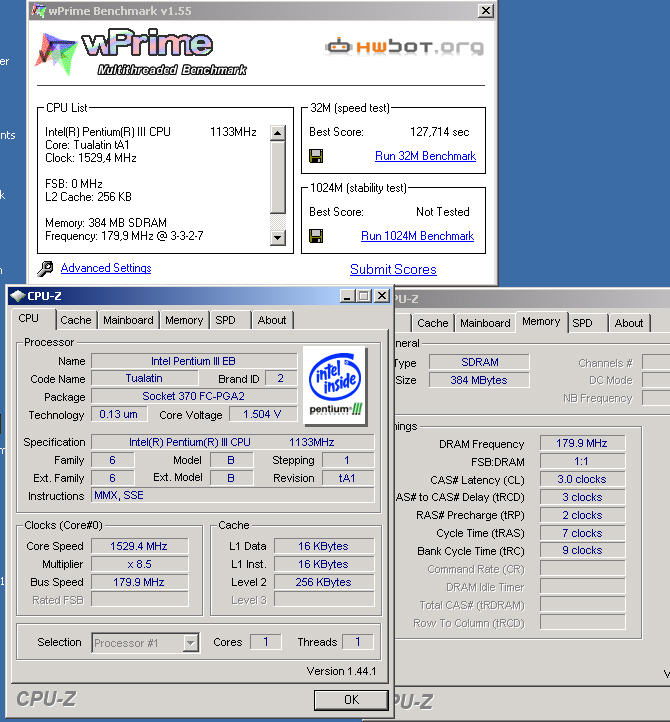Click Best Score 127,714 sec
The width and height of the screenshot is (670, 722).
[x=440, y=132]
